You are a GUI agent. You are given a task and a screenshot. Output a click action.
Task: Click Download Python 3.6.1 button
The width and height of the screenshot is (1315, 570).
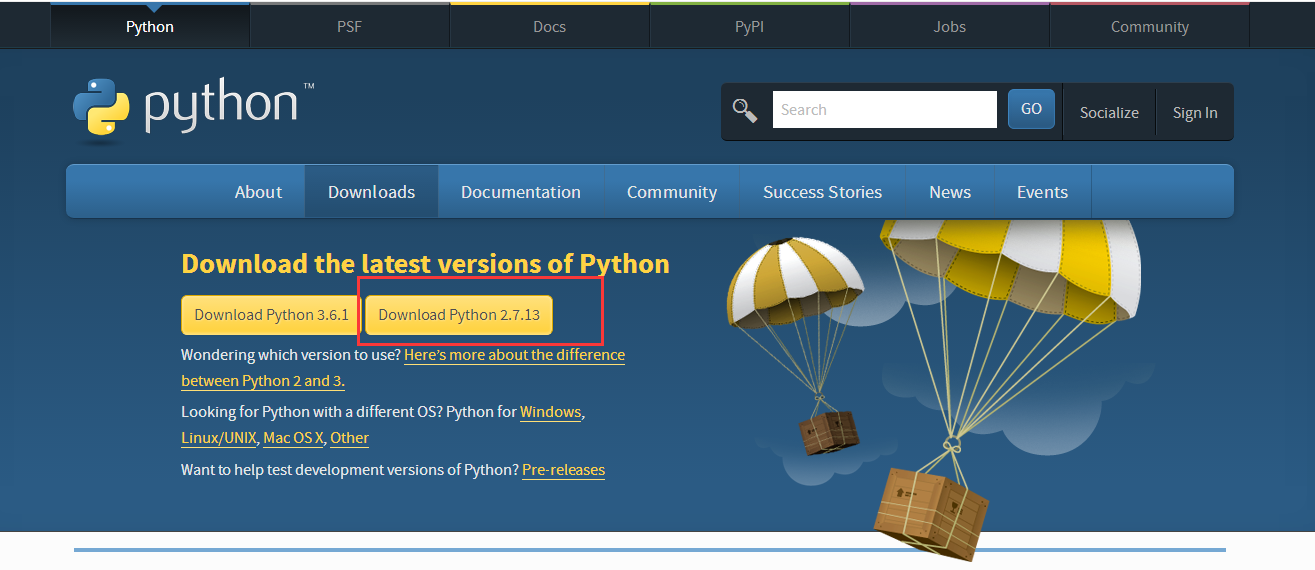[x=271, y=314]
